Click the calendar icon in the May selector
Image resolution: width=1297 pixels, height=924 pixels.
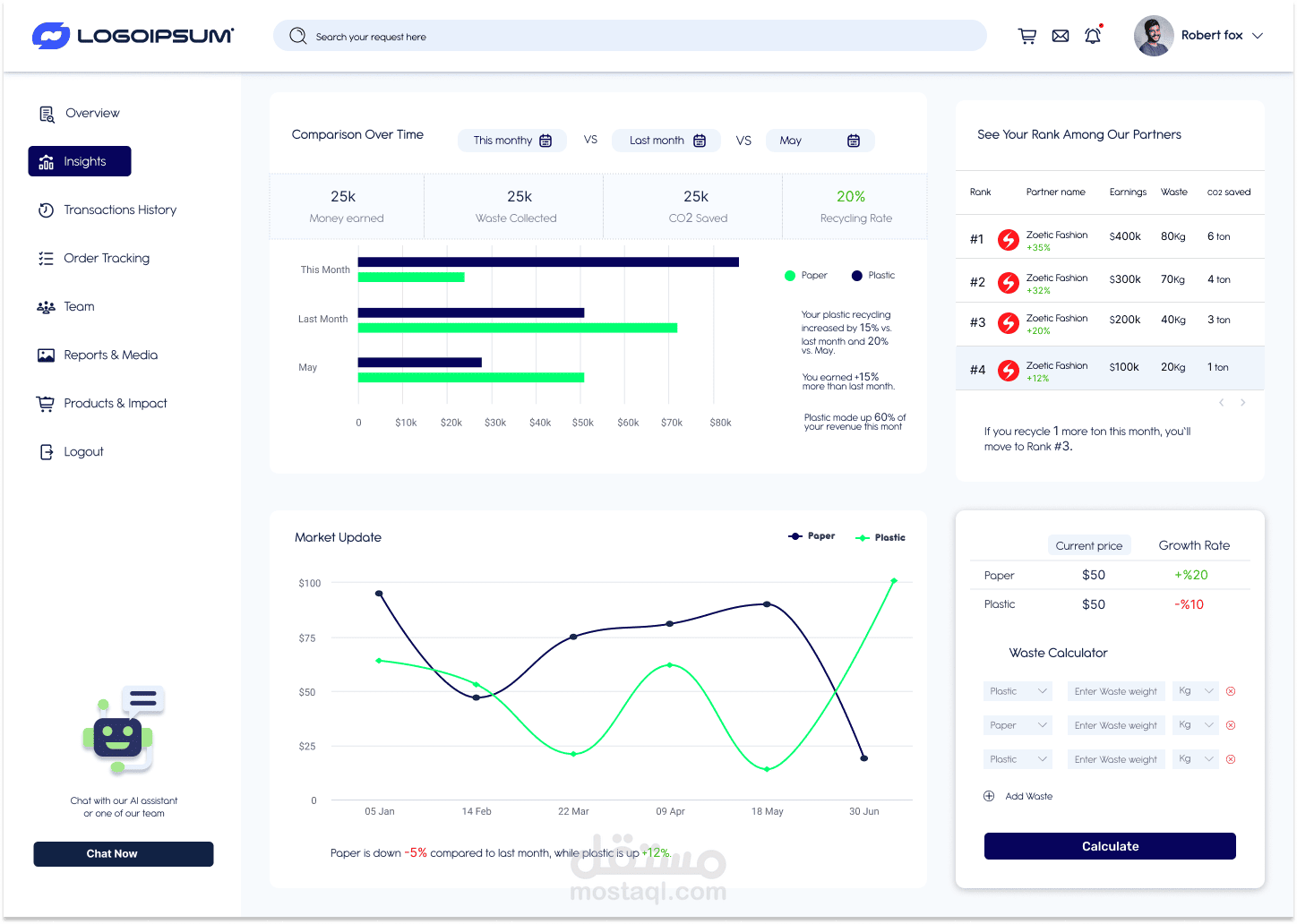click(854, 141)
